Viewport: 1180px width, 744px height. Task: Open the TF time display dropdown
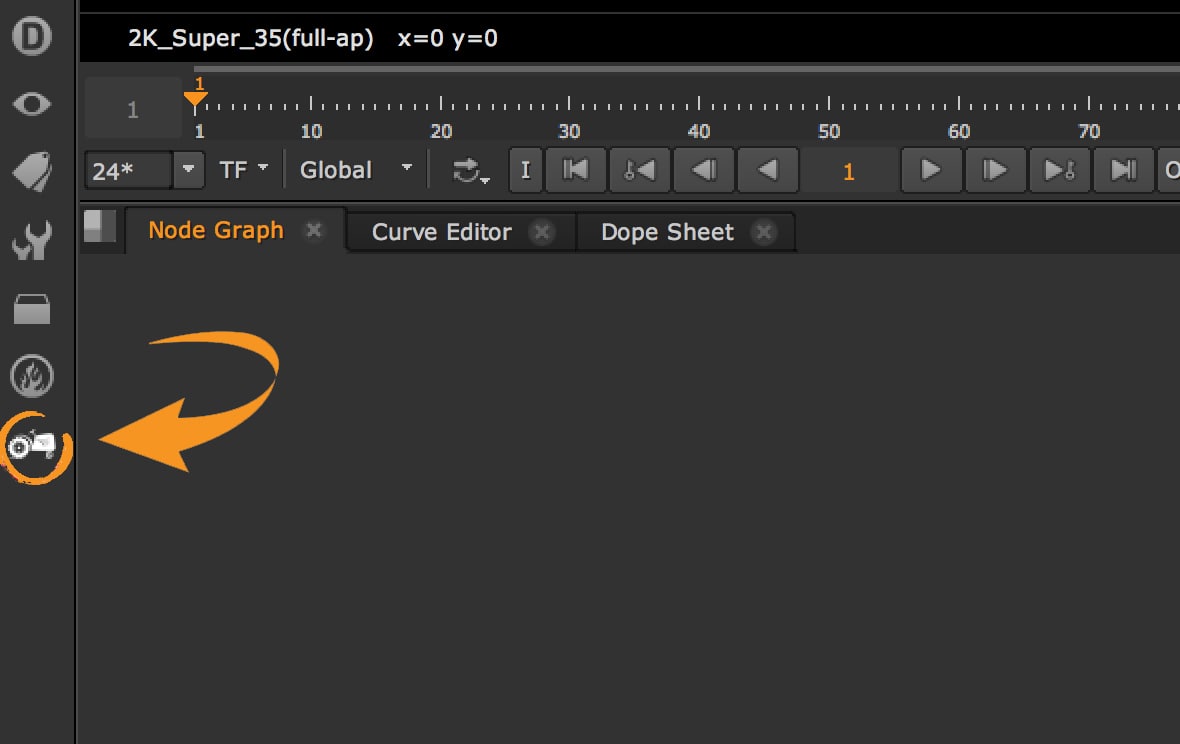point(245,170)
